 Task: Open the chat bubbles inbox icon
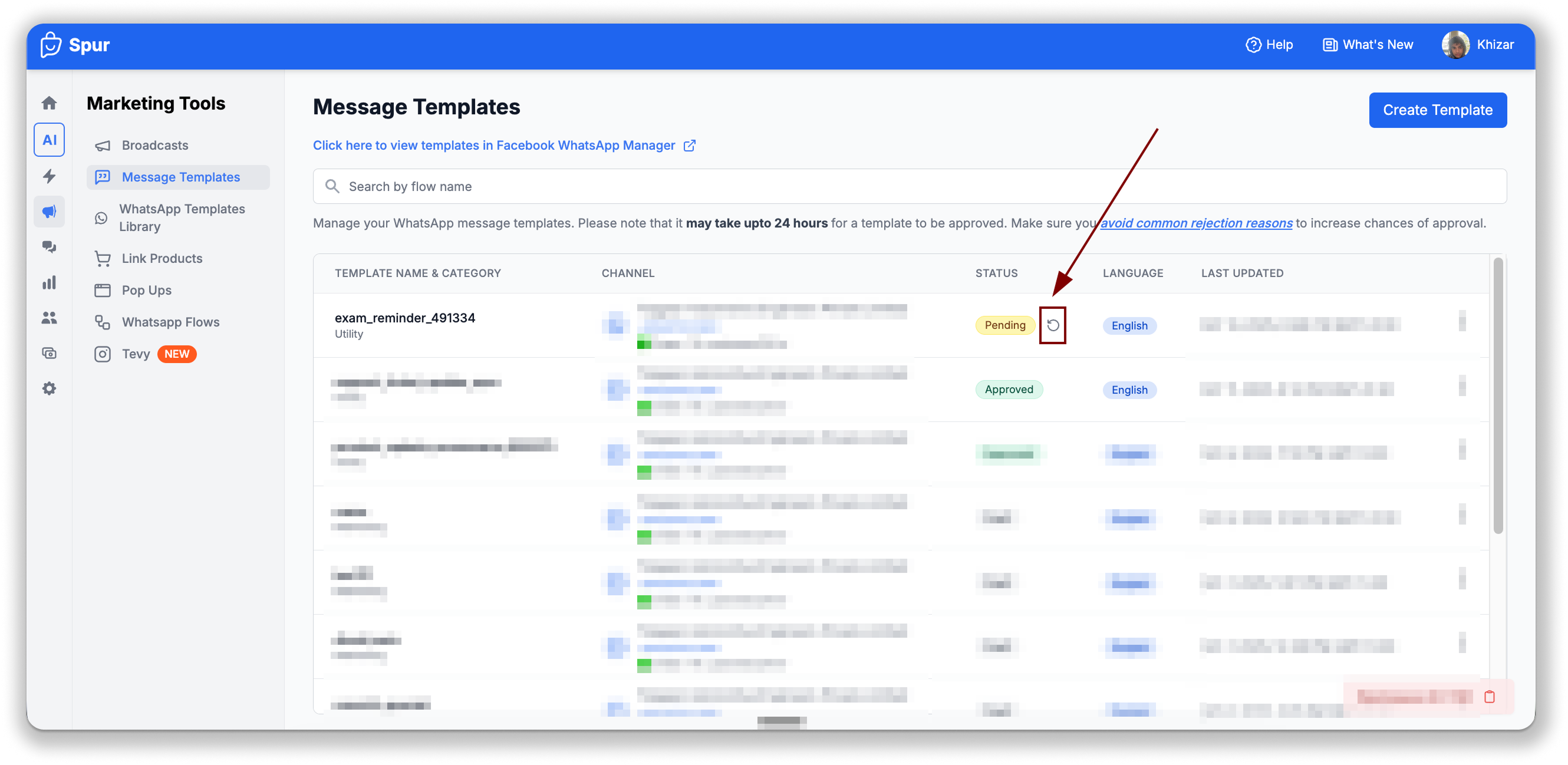coord(50,246)
